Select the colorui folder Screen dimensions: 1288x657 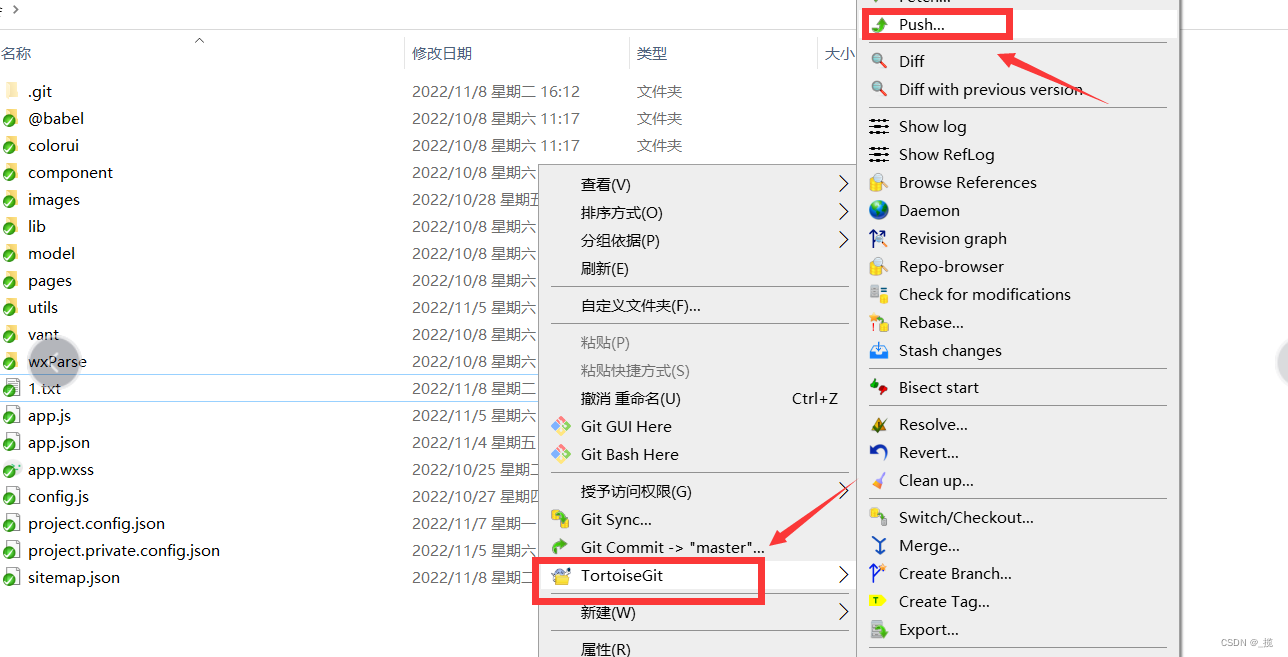point(53,145)
